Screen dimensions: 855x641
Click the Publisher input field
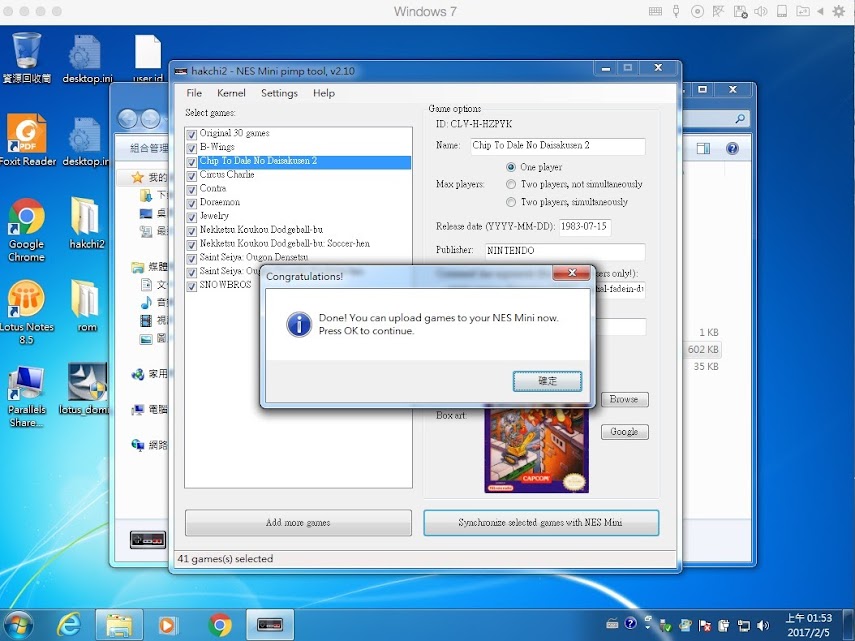pos(565,251)
